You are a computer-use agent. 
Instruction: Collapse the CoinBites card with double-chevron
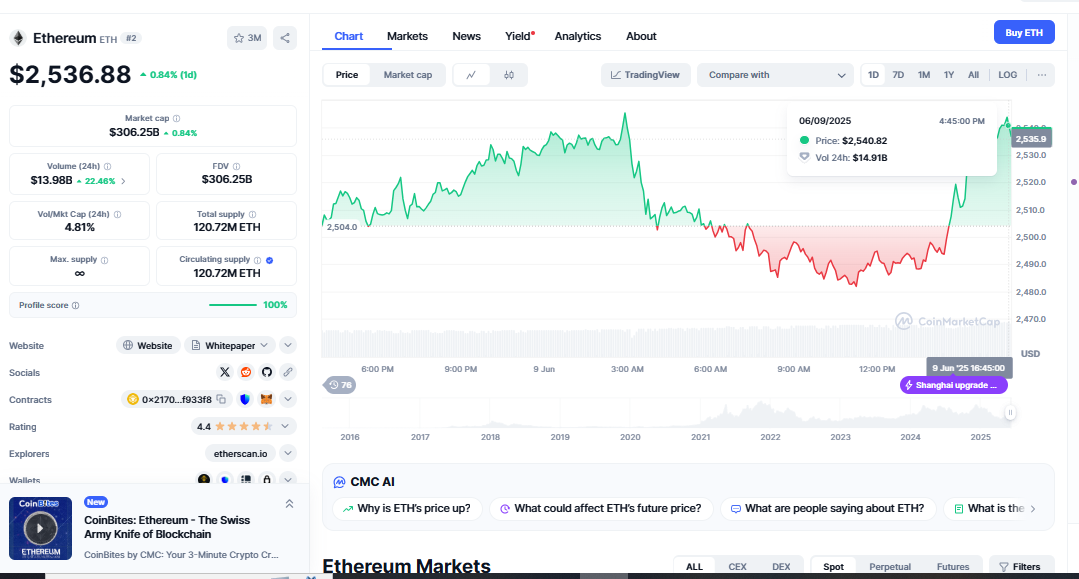[290, 504]
